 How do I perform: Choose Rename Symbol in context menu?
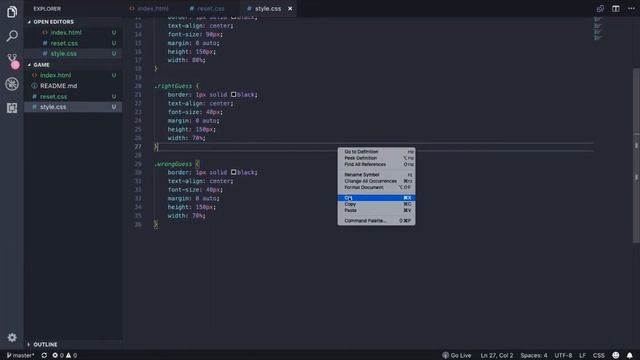pyautogui.click(x=376, y=175)
